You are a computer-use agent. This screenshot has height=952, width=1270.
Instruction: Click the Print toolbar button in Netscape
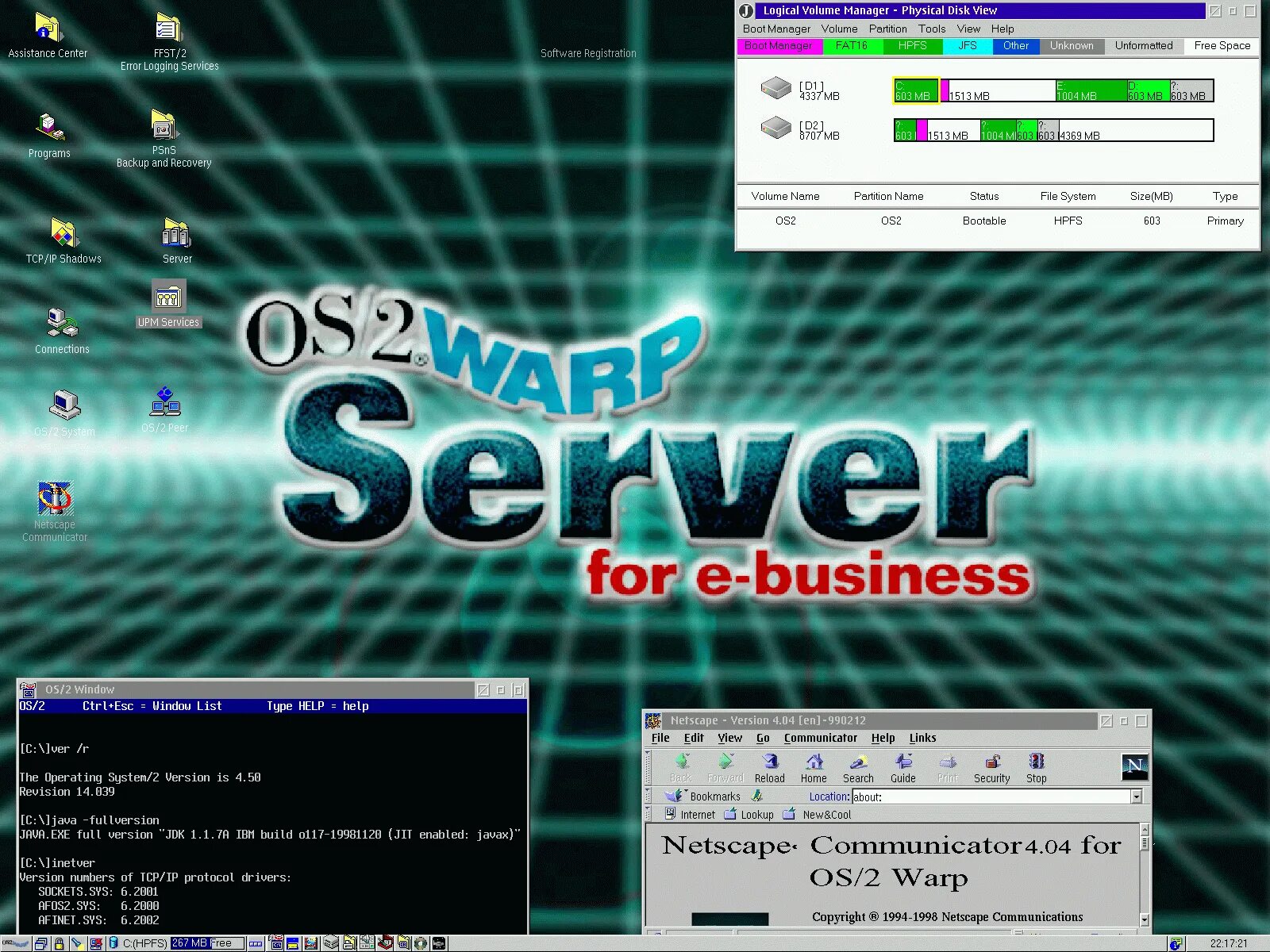click(x=948, y=768)
